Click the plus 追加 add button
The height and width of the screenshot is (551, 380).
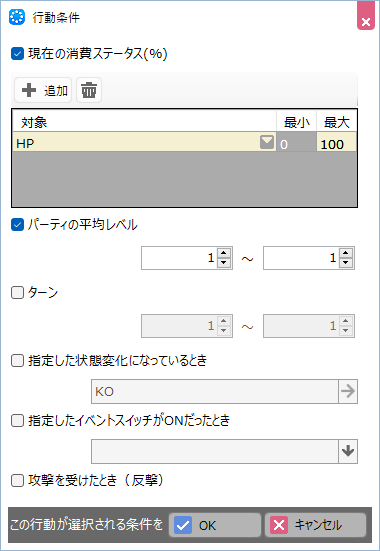click(x=43, y=90)
